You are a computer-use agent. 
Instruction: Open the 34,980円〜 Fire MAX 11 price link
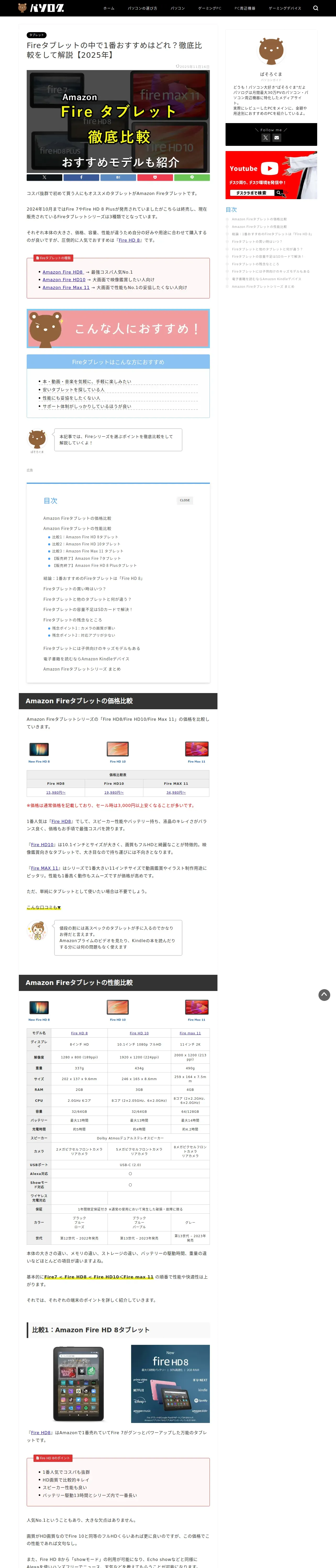point(176,793)
